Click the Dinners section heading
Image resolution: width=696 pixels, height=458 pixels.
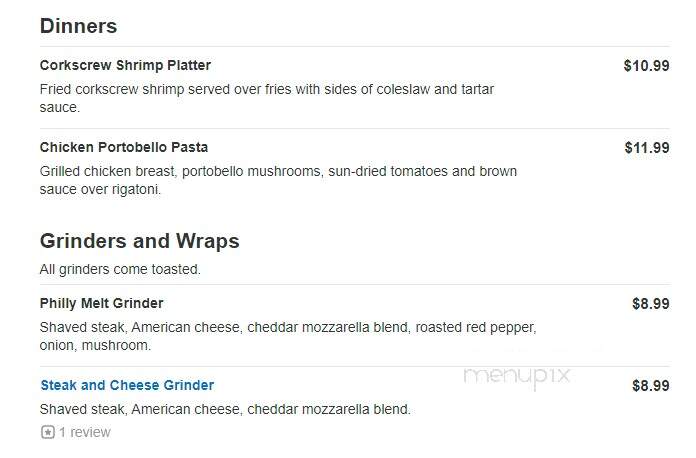click(79, 26)
